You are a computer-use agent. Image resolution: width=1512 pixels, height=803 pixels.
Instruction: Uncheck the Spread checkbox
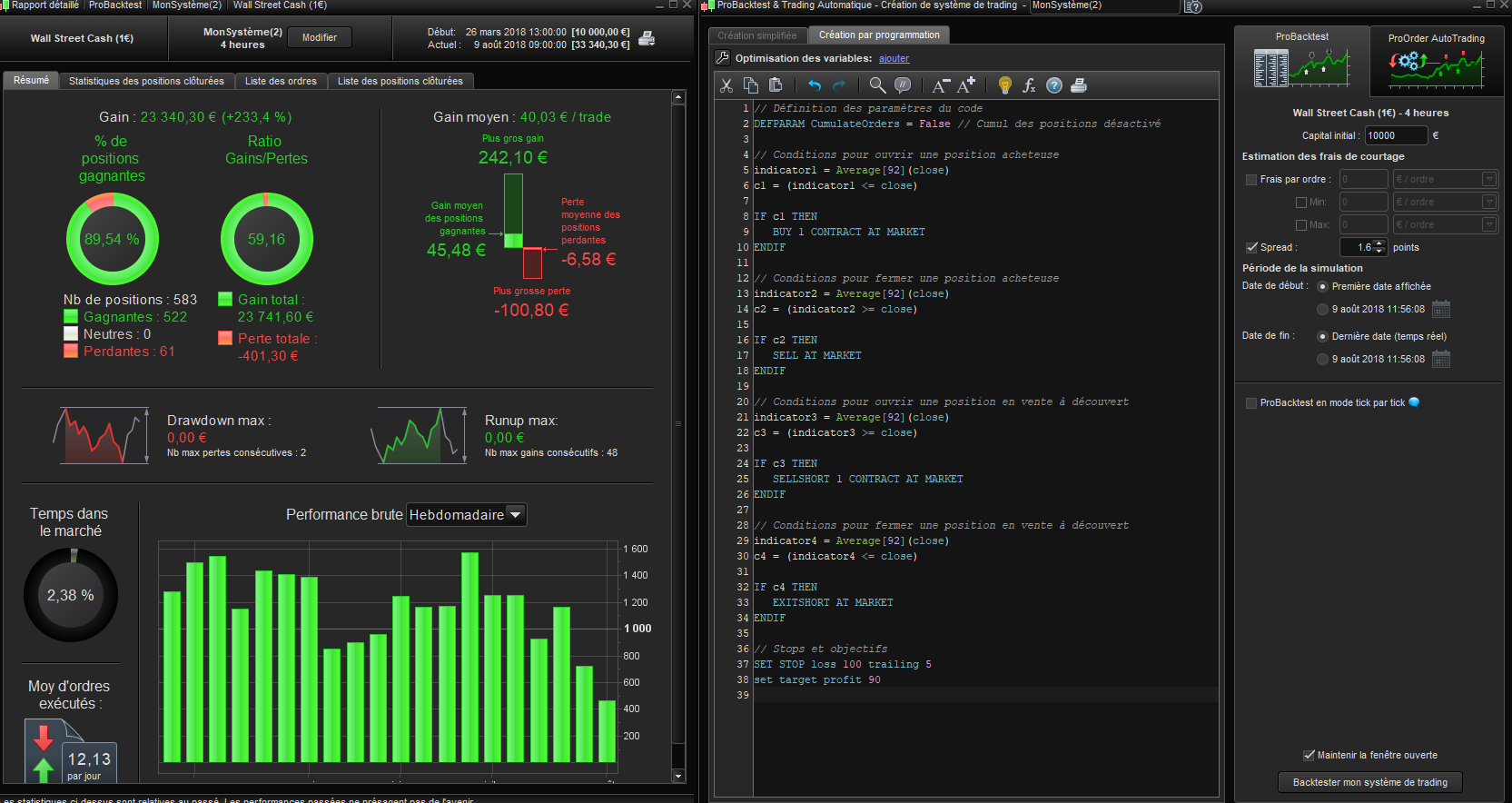(1251, 247)
